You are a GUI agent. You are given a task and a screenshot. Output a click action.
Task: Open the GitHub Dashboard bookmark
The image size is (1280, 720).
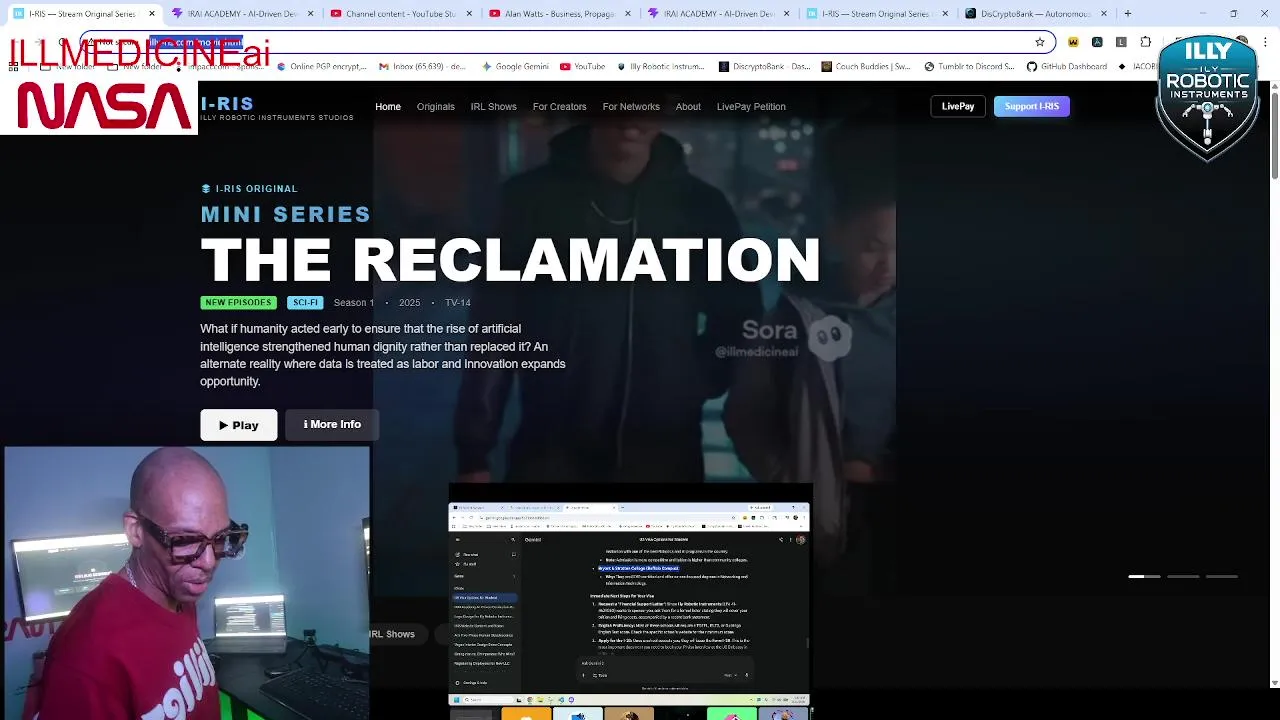[1066, 67]
